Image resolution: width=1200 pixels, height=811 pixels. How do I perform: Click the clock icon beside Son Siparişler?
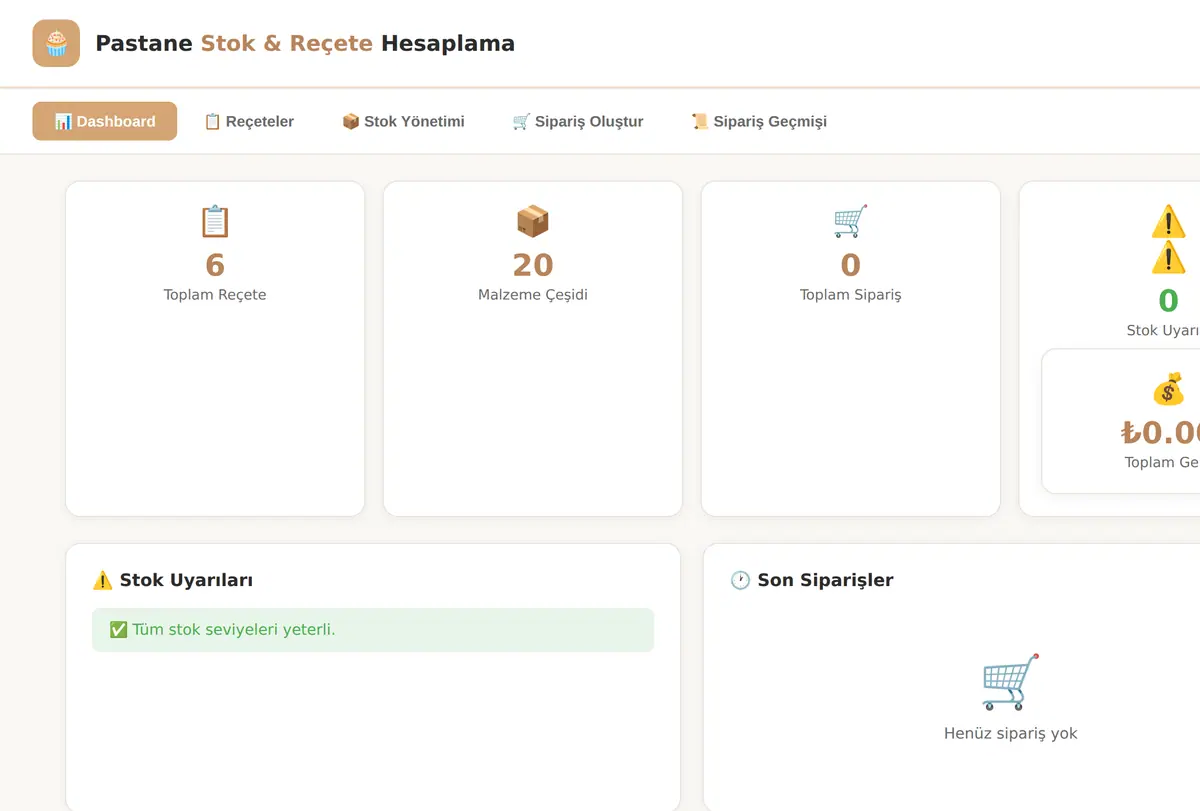click(740, 580)
